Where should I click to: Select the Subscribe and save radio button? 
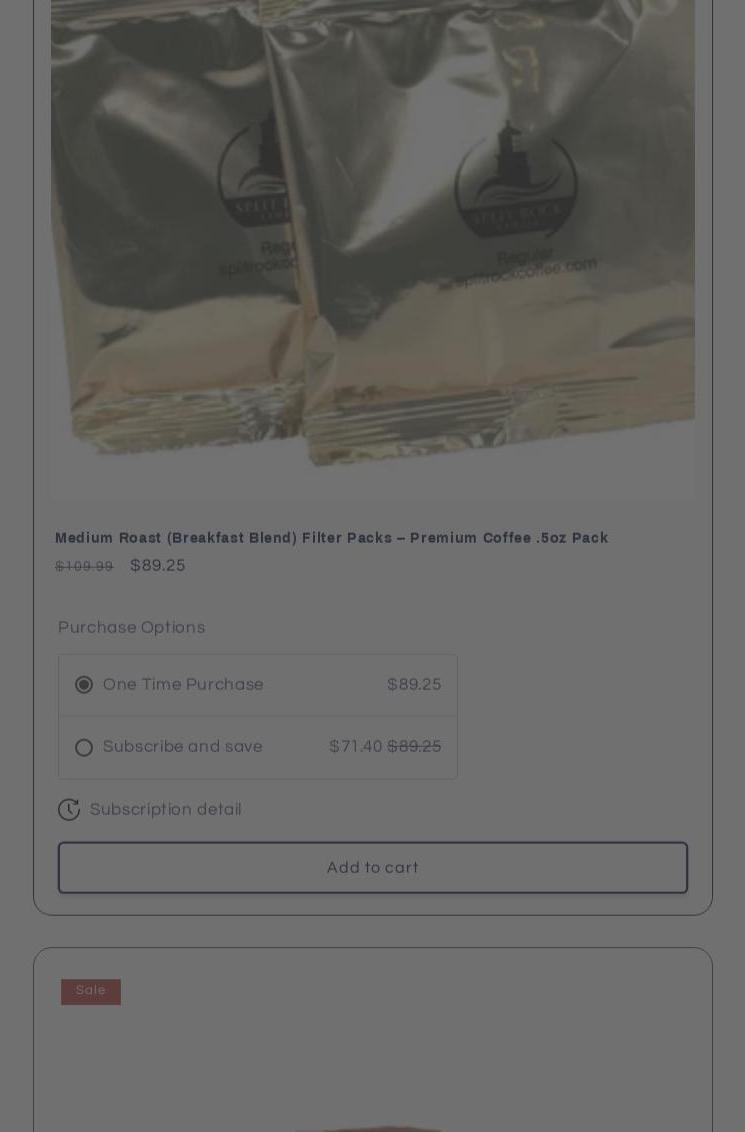pos(84,747)
